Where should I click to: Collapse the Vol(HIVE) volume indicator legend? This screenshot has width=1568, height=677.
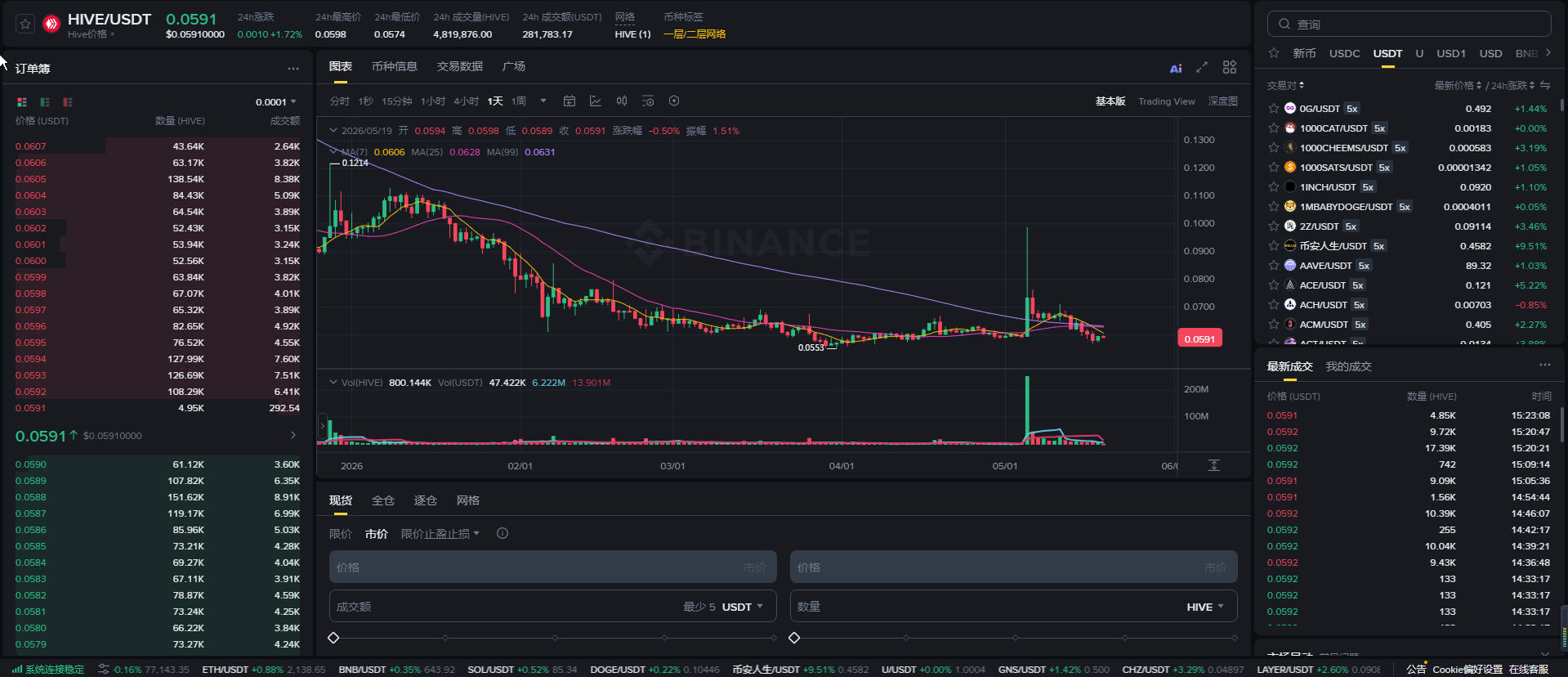333,382
